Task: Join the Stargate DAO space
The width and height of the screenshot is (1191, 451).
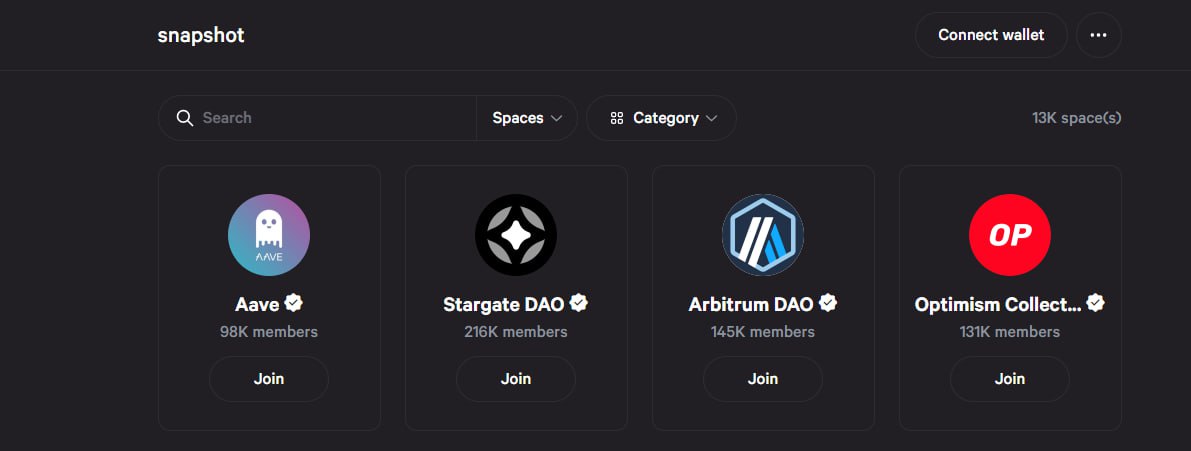Action: 516,379
